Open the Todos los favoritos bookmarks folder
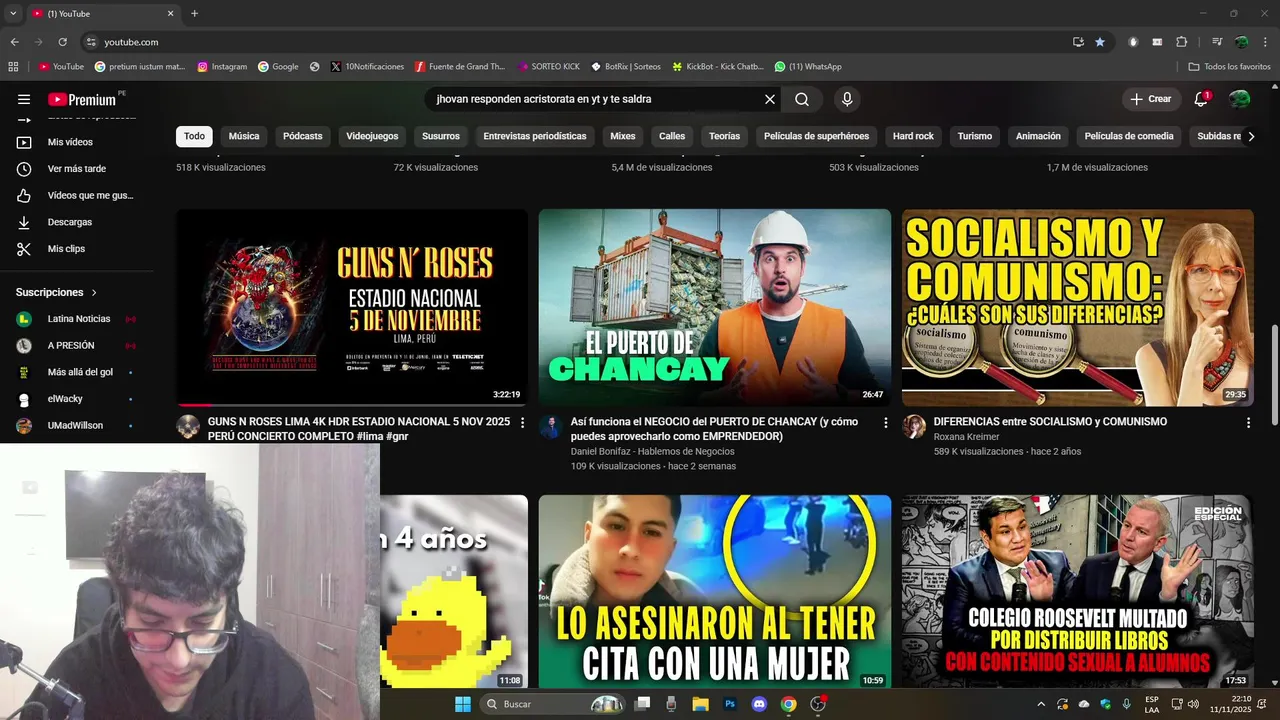The height and width of the screenshot is (720, 1280). [x=1229, y=67]
